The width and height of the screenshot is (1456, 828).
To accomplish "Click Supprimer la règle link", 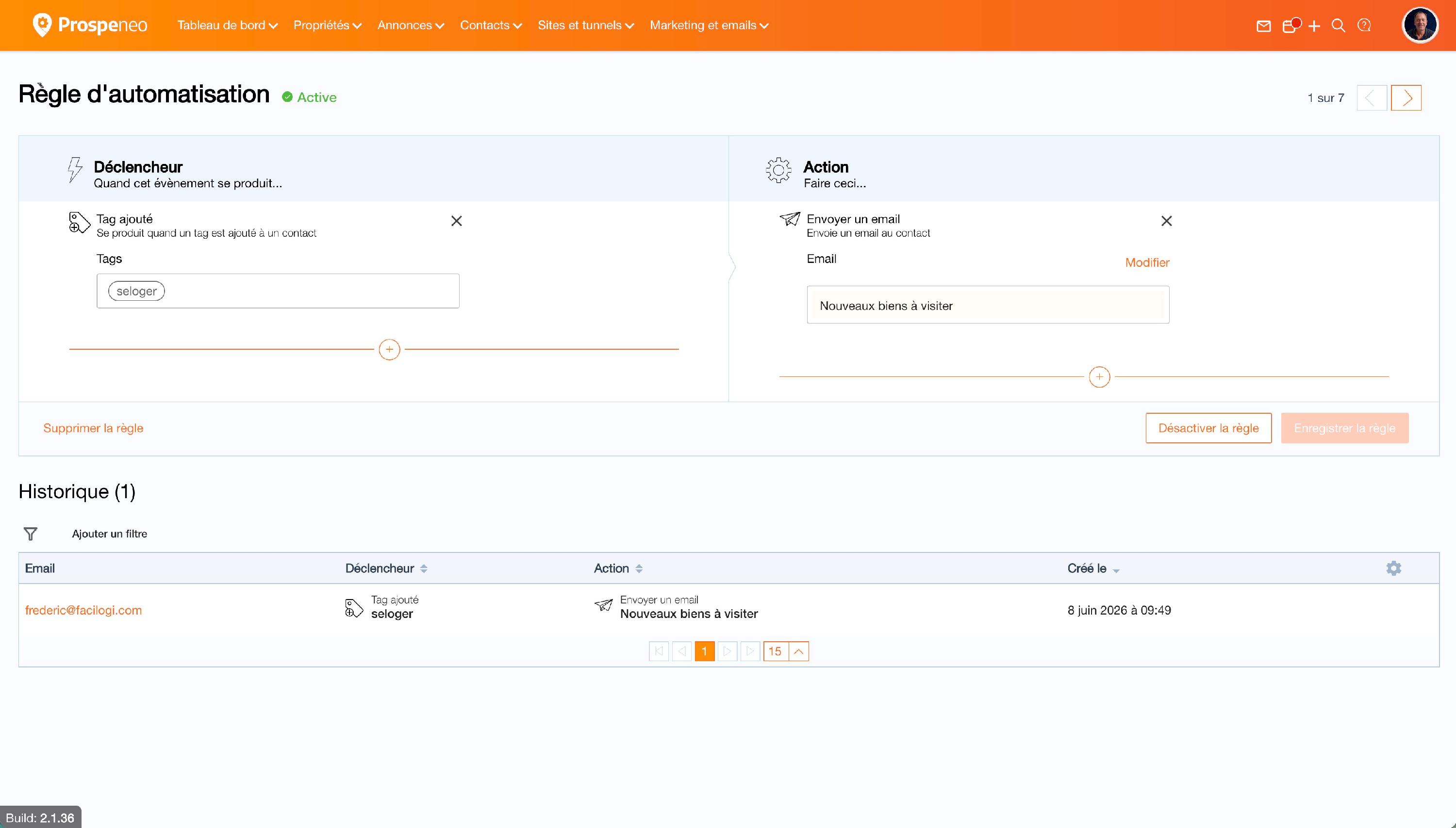I will click(x=93, y=428).
